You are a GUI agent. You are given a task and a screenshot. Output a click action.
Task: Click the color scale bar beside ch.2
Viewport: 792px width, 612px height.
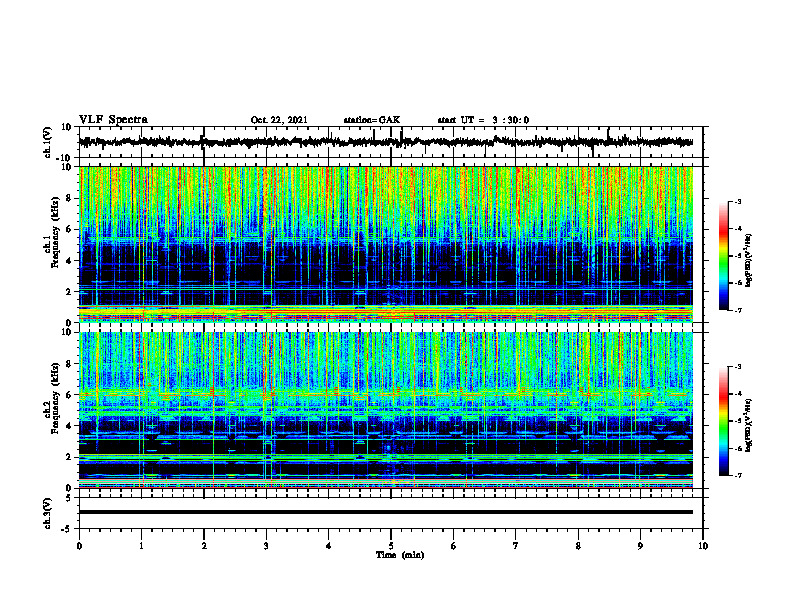(x=724, y=421)
